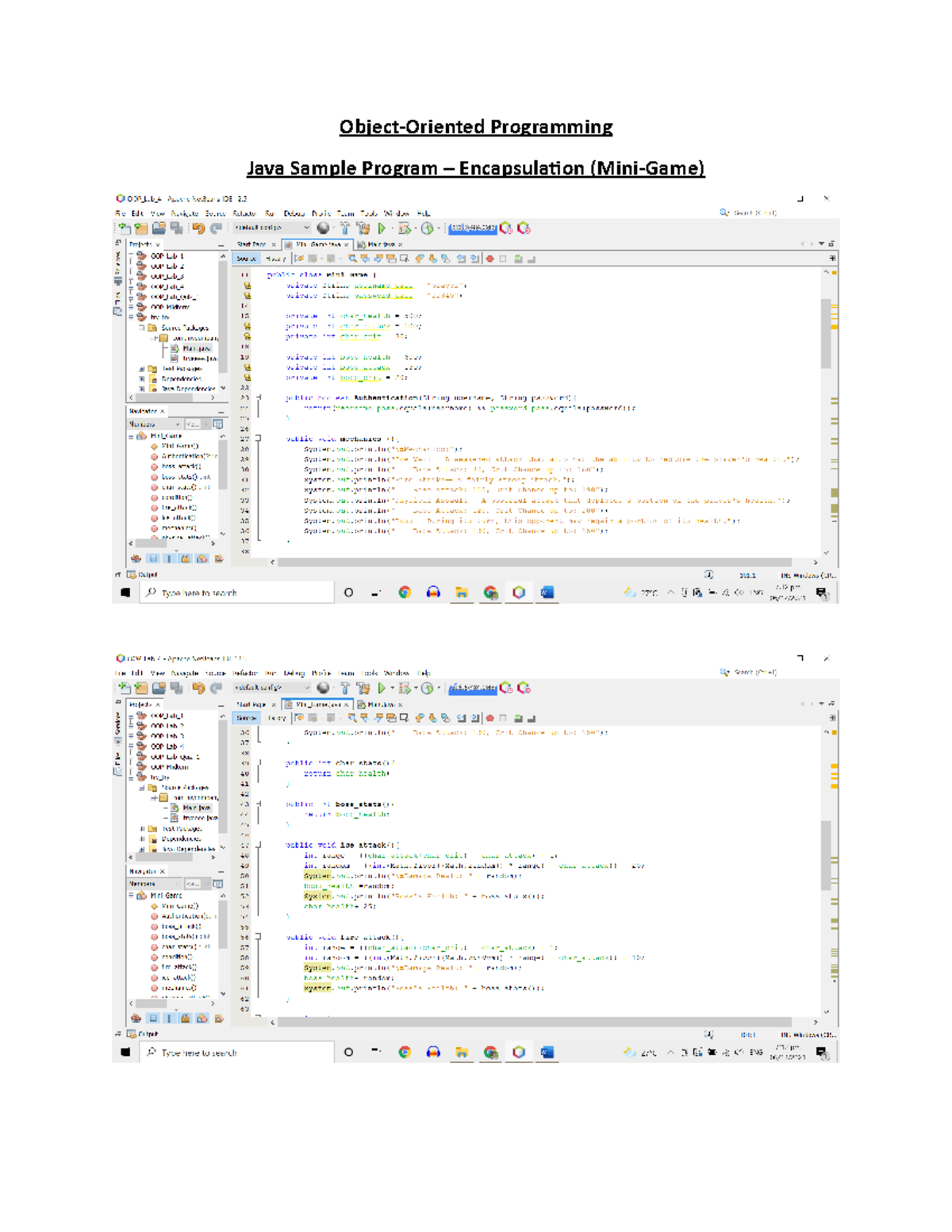Screen dimensions: 952x1232
Task: Click the Profile Project toolbar icon
Action: coord(428,228)
